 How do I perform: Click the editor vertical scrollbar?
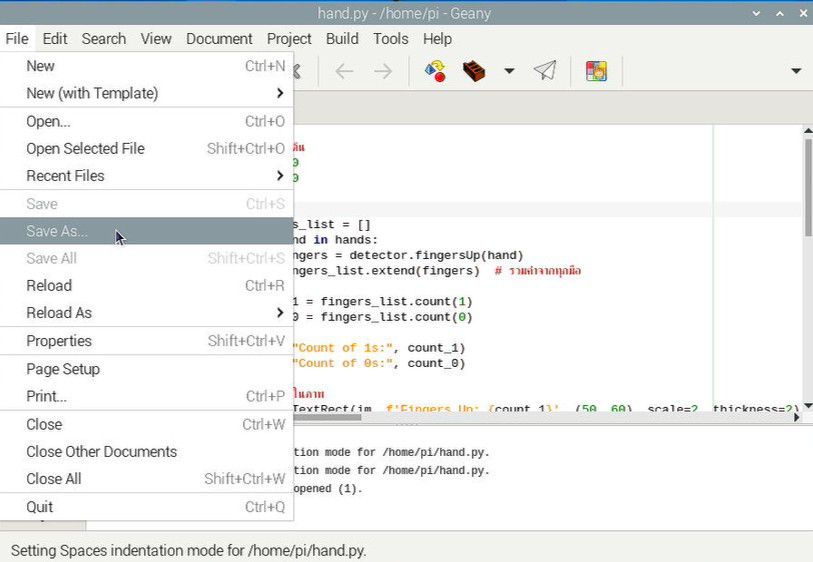[x=807, y=190]
